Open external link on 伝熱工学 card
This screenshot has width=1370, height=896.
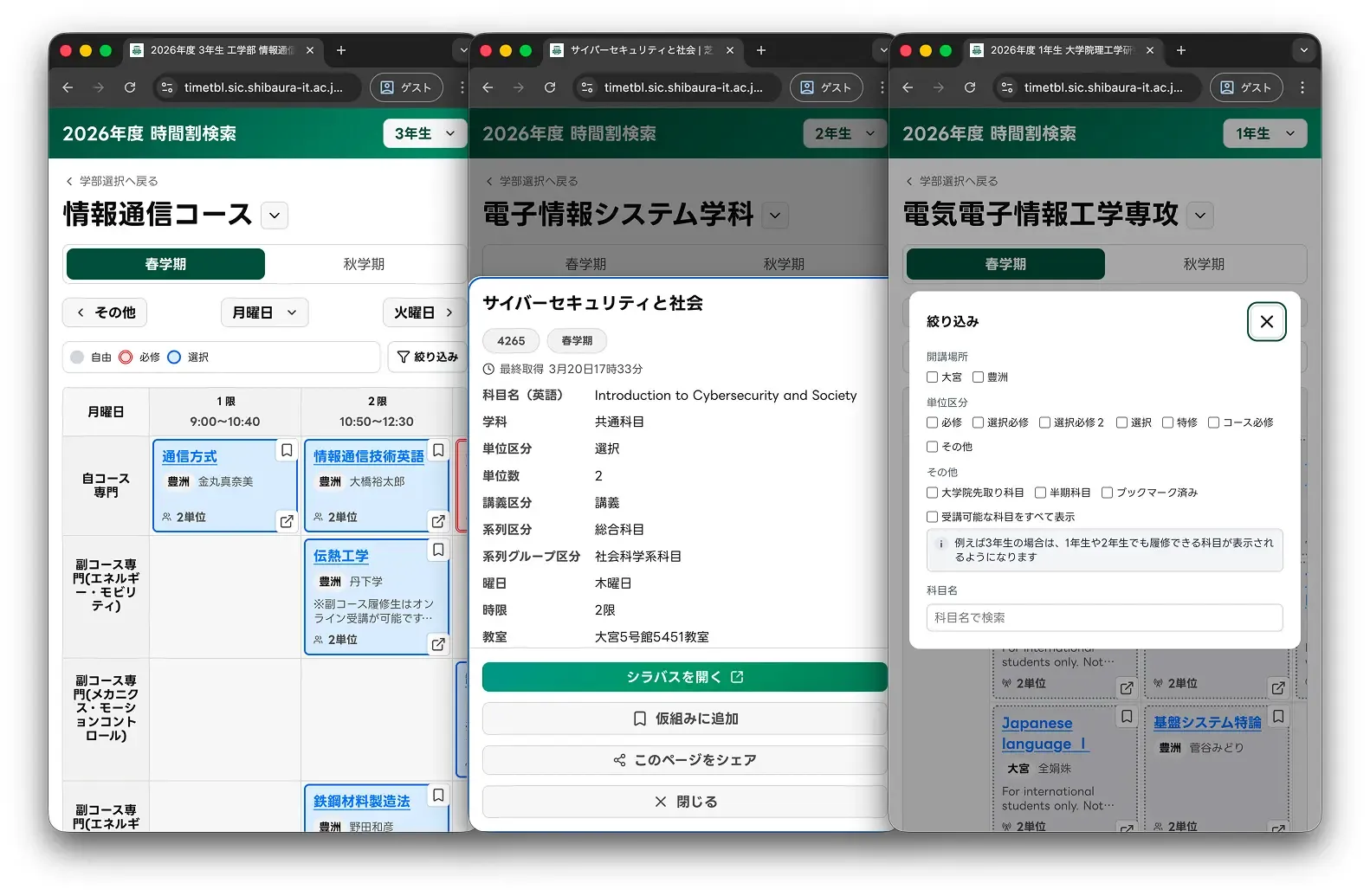point(438,644)
